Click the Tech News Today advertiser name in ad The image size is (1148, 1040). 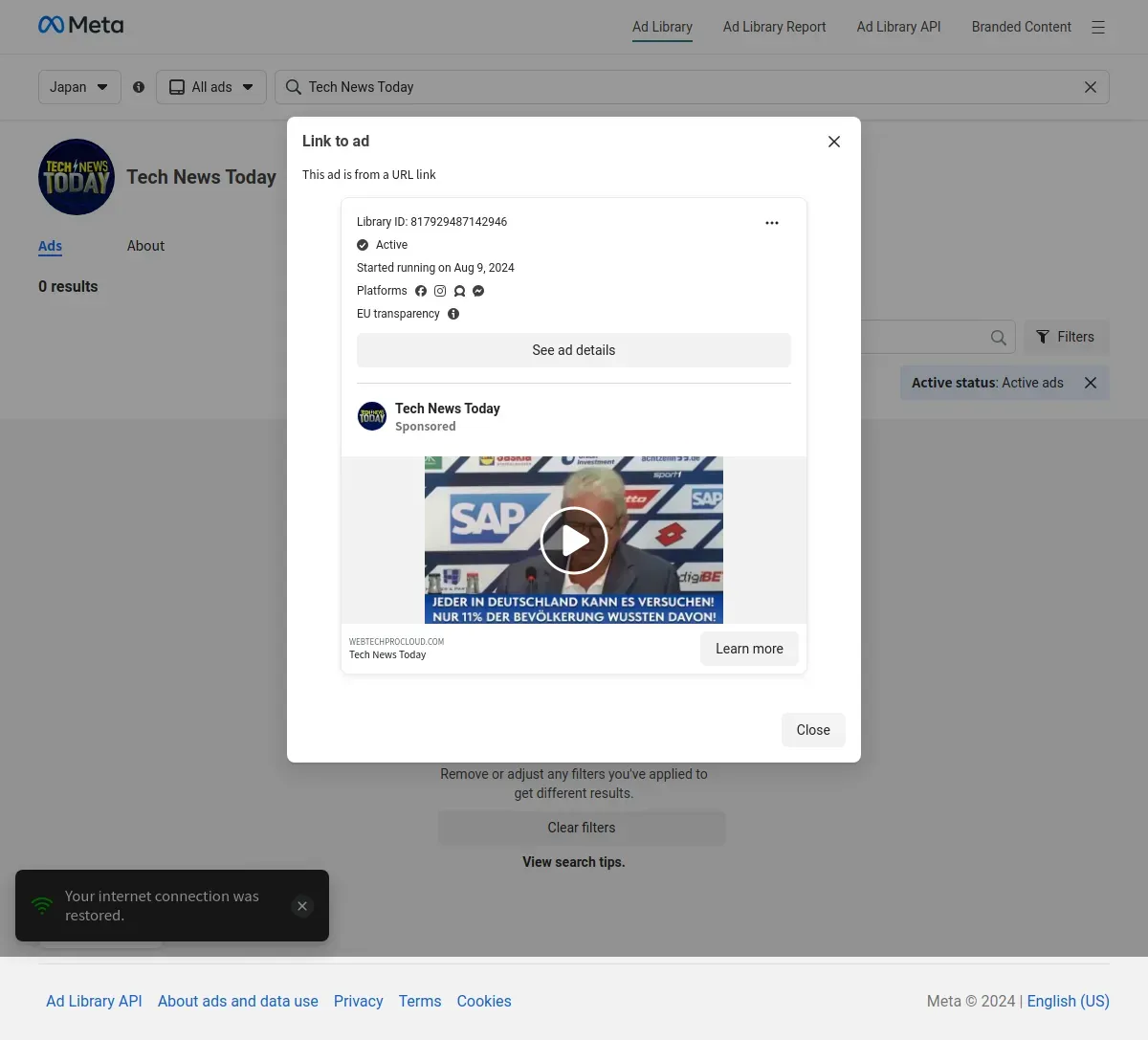coord(448,409)
